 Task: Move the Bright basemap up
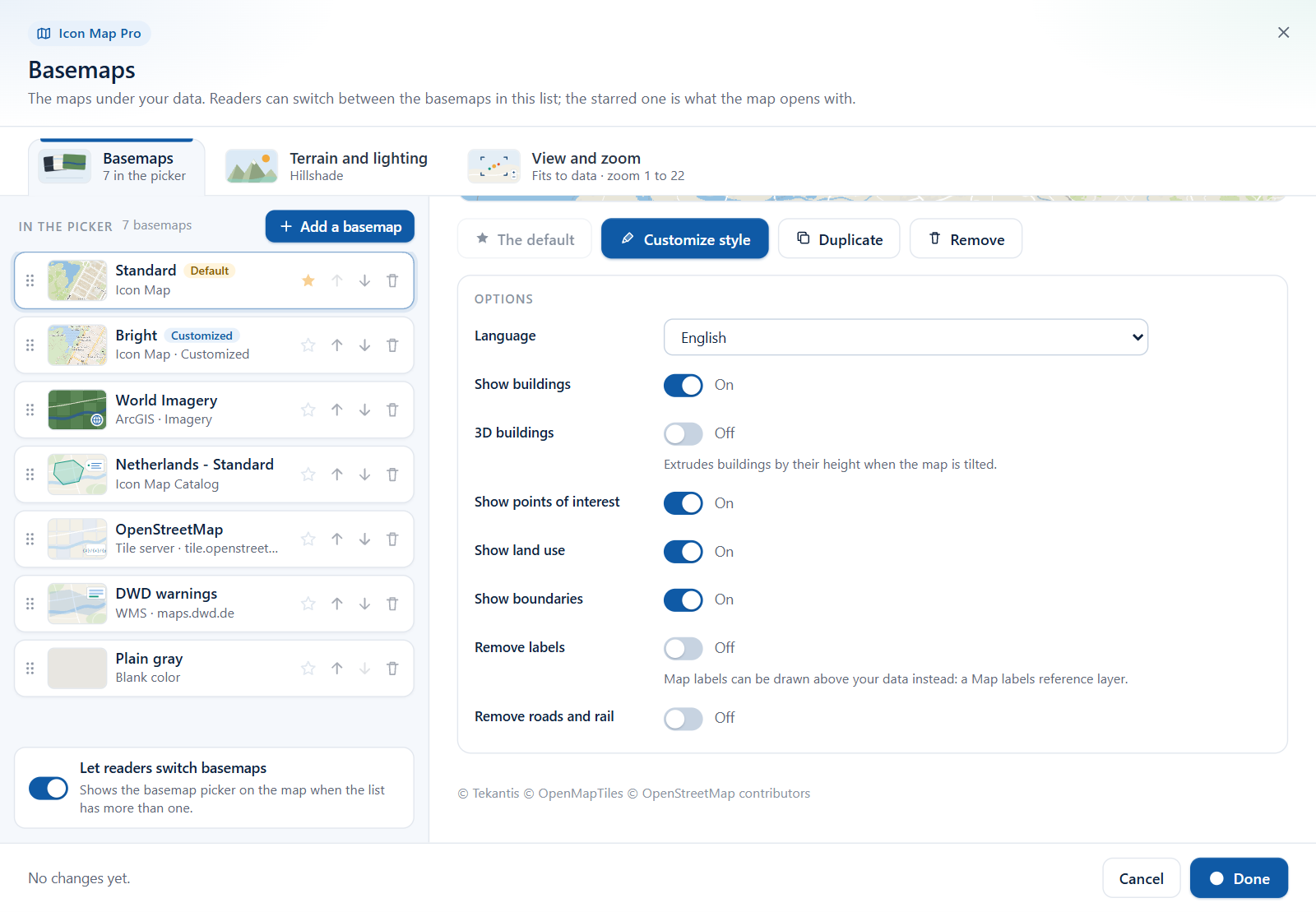pos(337,345)
